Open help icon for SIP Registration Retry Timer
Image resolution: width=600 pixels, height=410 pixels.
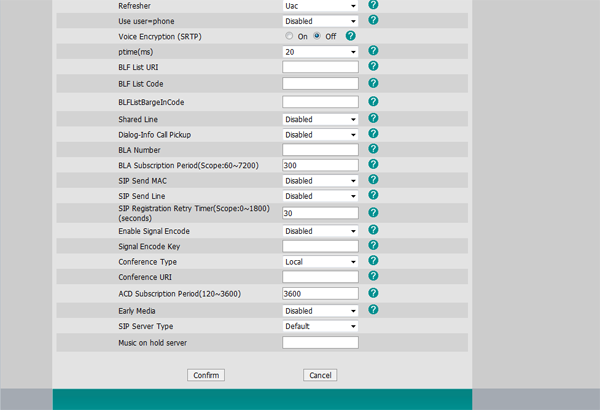tap(373, 212)
